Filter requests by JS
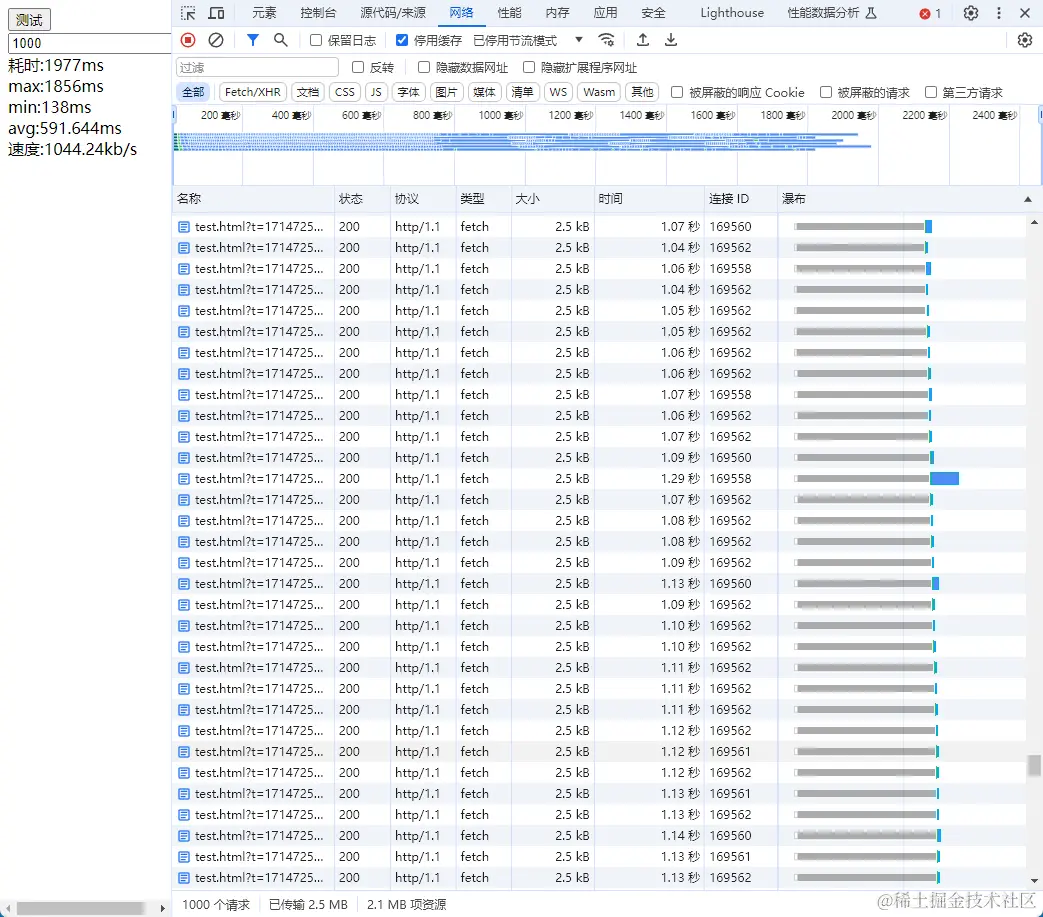The width and height of the screenshot is (1043, 917). tap(376, 92)
